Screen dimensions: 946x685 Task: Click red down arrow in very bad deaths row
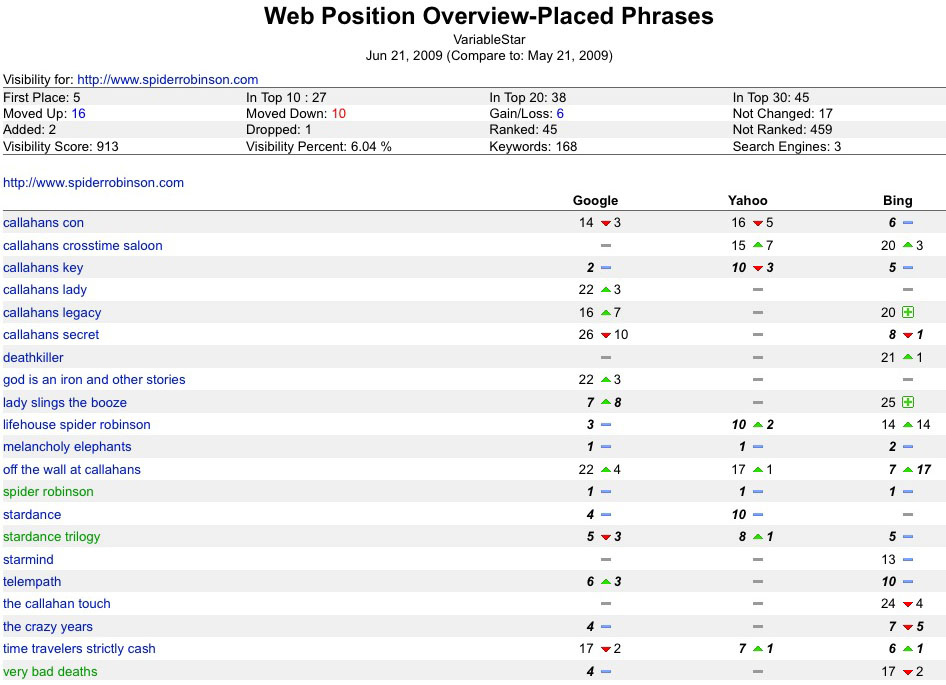click(x=907, y=672)
